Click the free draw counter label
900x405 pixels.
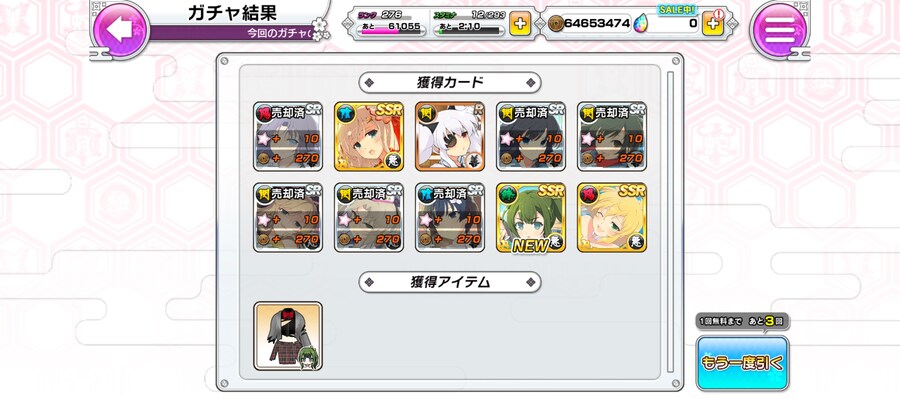point(742,321)
